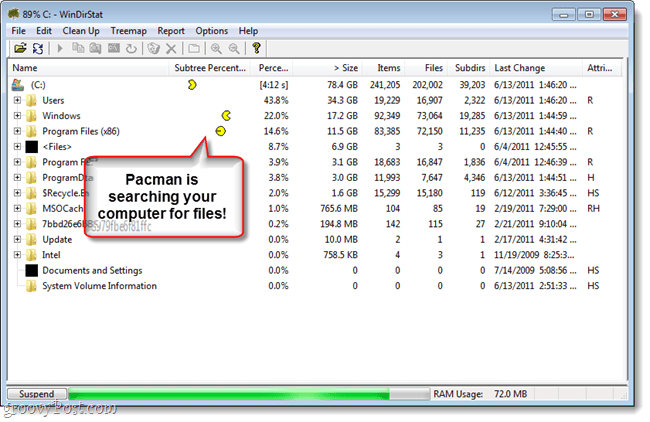
Task: Click the Intel folder icon
Action: (x=32, y=255)
